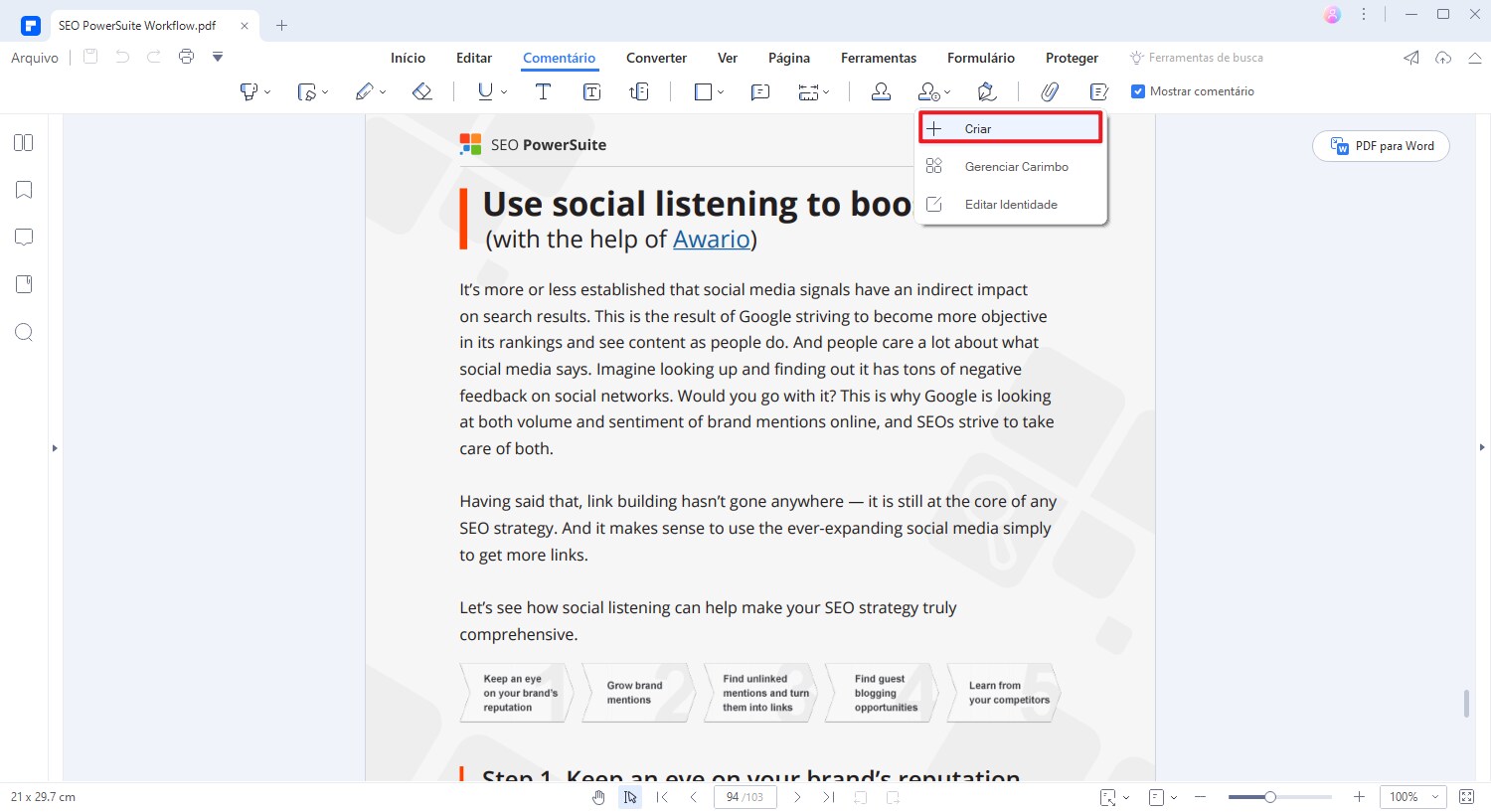Open the custom stamp tool icon
Image resolution: width=1491 pixels, height=812 pixels.
[928, 91]
